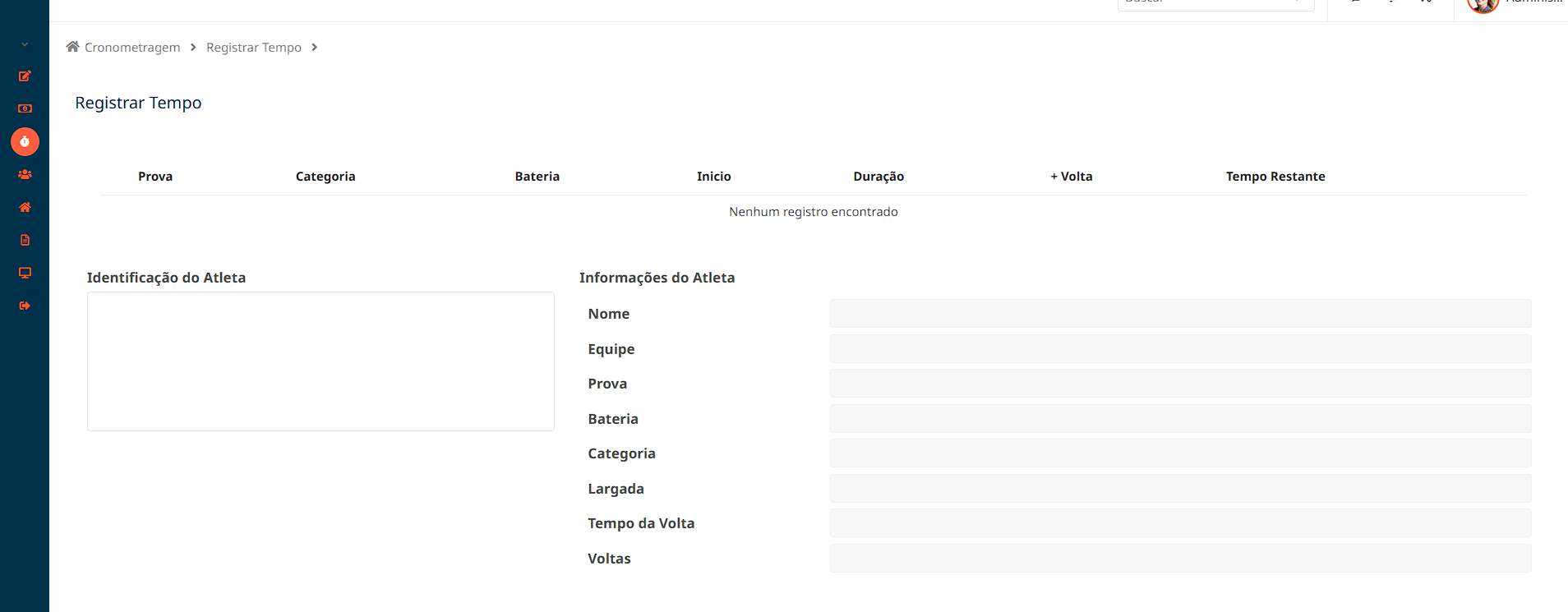Click the Duração column header

[878, 177]
